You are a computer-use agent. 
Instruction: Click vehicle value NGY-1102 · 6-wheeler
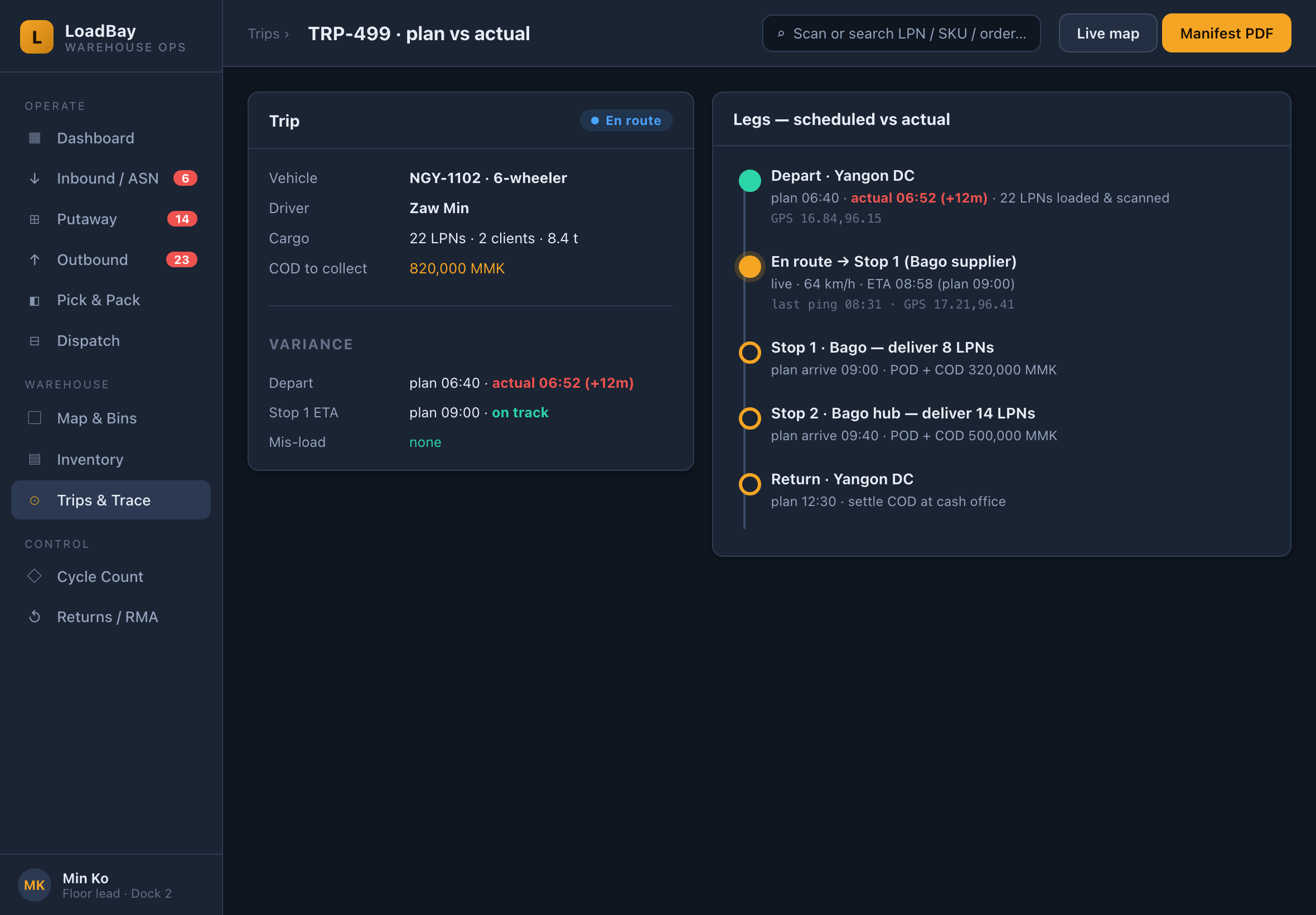[x=488, y=179]
